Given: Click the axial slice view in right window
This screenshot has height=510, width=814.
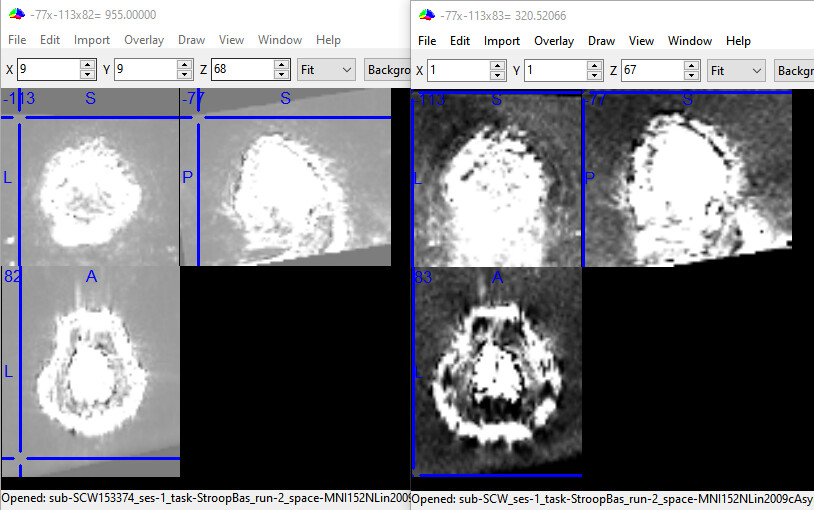Looking at the screenshot, I should tap(497, 370).
